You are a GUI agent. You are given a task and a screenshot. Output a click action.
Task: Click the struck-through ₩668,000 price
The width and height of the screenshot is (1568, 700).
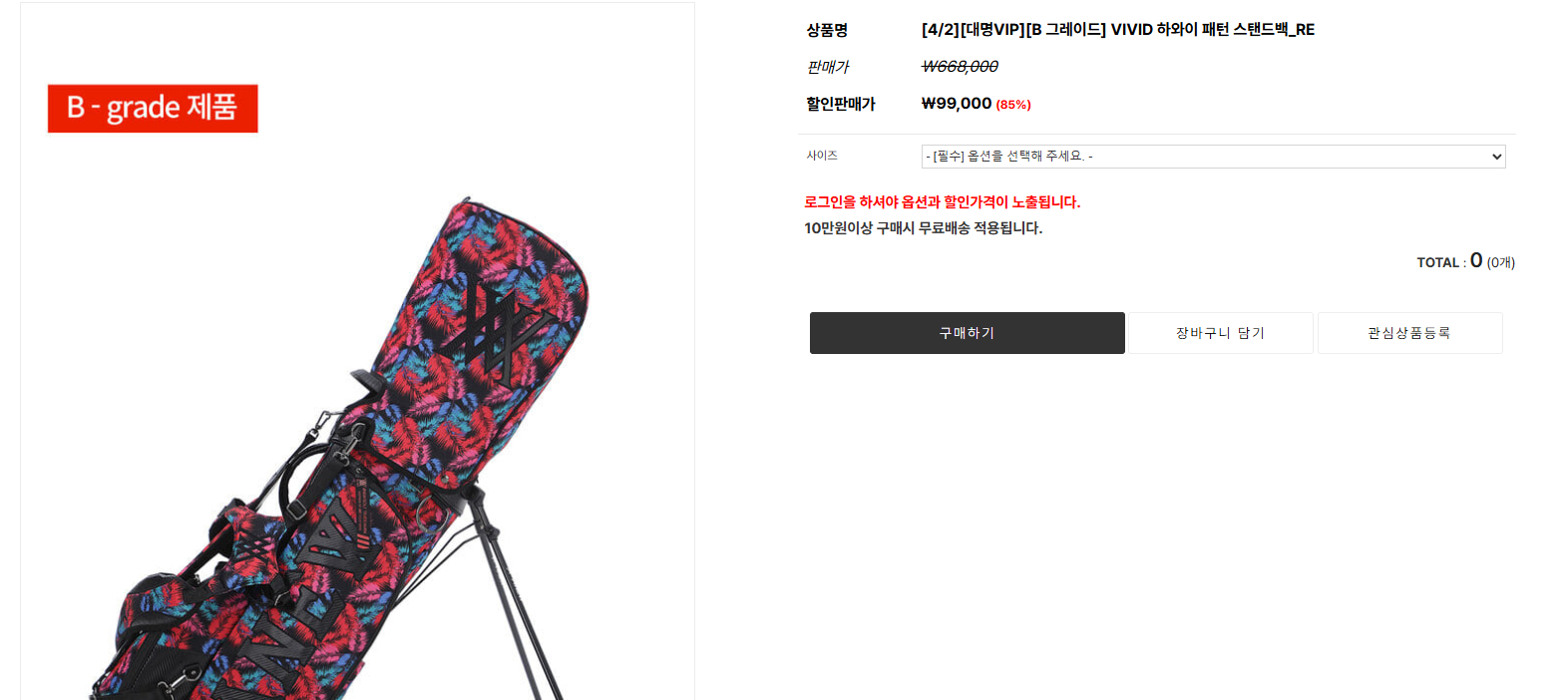[x=960, y=67]
